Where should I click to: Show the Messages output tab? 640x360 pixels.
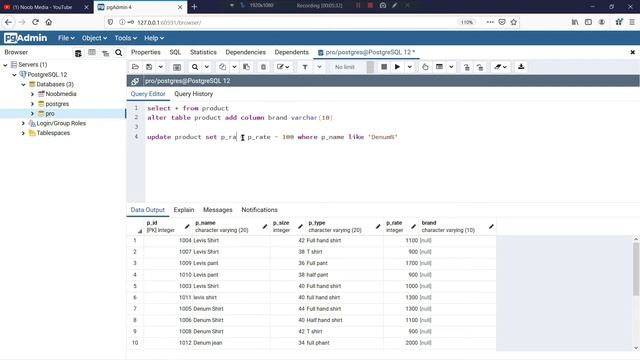pyautogui.click(x=218, y=210)
